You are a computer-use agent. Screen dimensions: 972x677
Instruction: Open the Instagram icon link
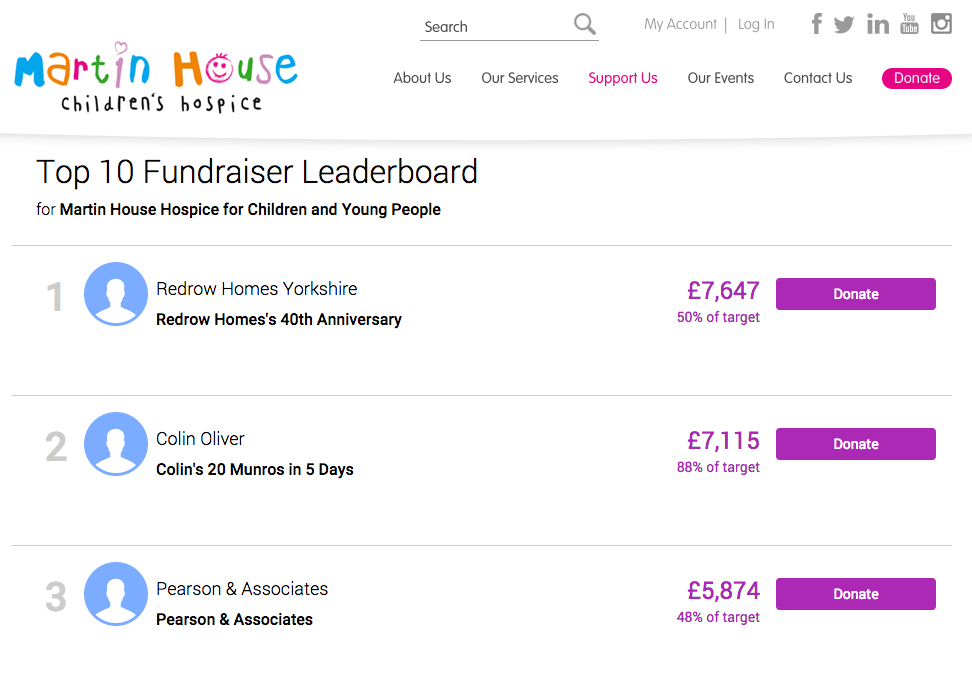(x=941, y=24)
